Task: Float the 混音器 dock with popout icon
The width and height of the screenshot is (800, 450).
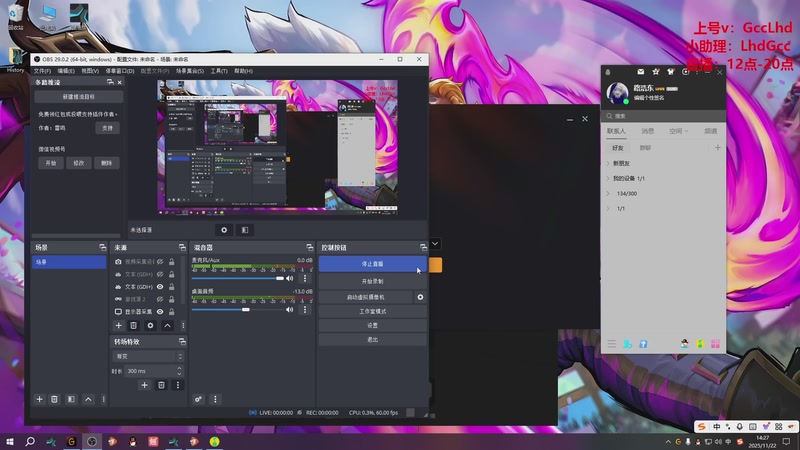Action: (x=309, y=247)
